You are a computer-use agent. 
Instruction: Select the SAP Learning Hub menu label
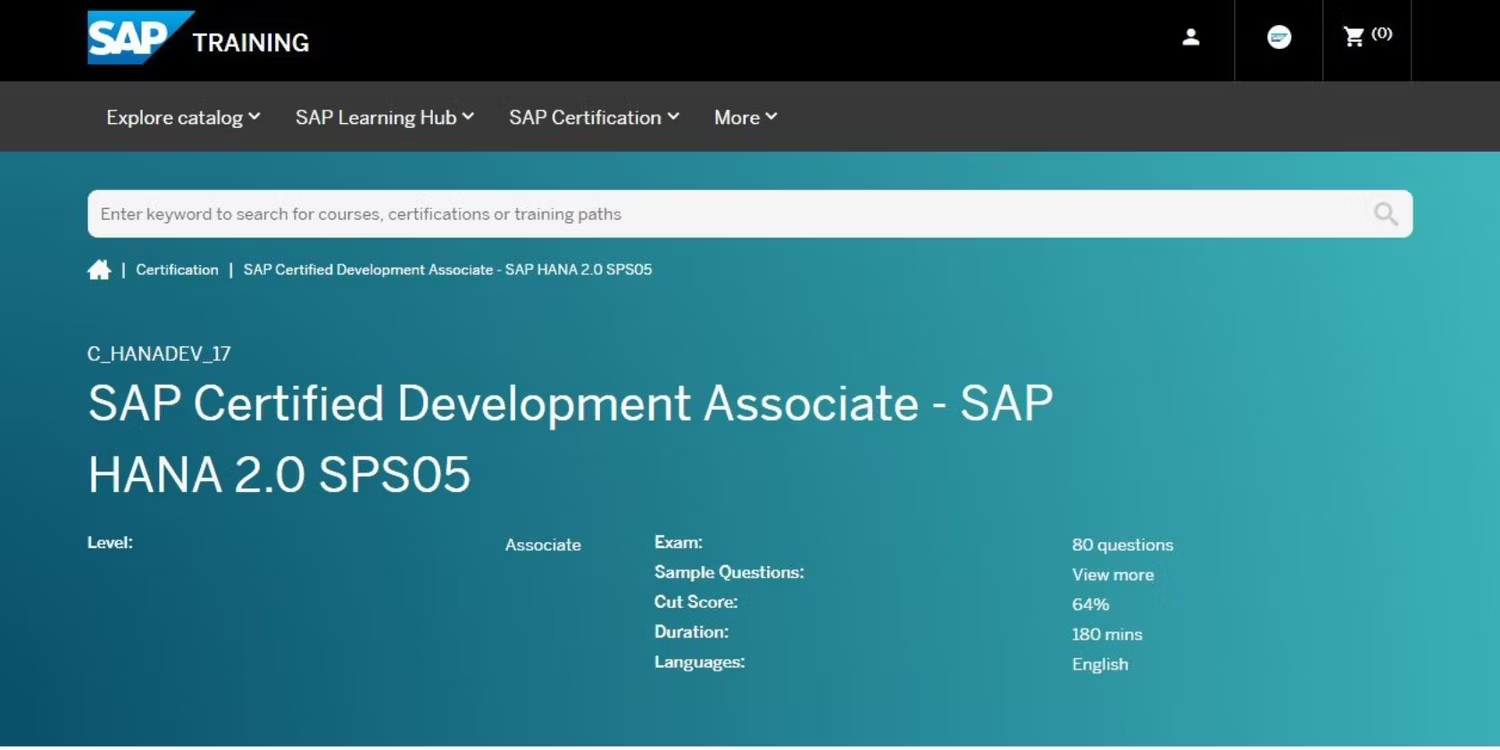tap(375, 118)
